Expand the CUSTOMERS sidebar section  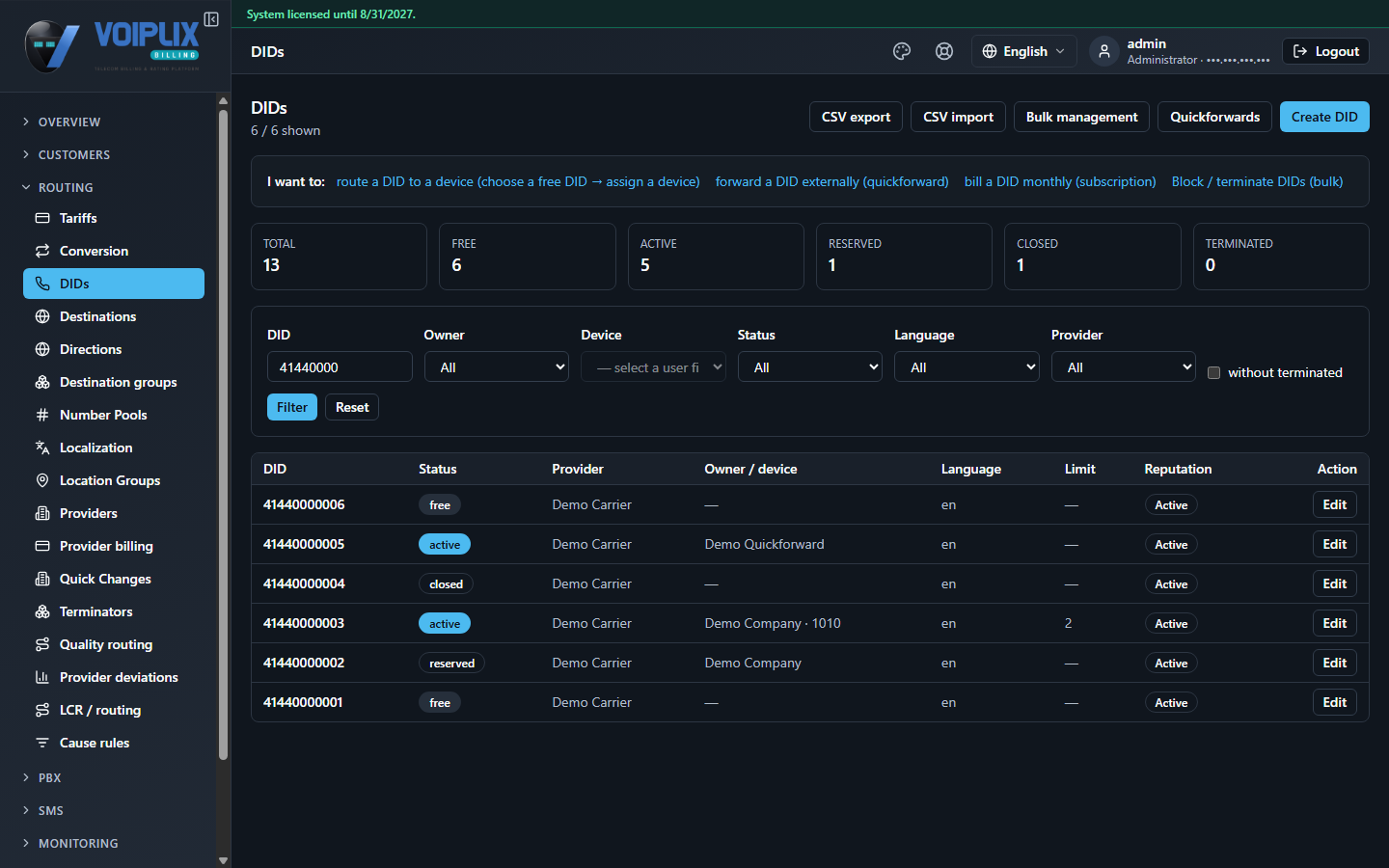pos(114,154)
